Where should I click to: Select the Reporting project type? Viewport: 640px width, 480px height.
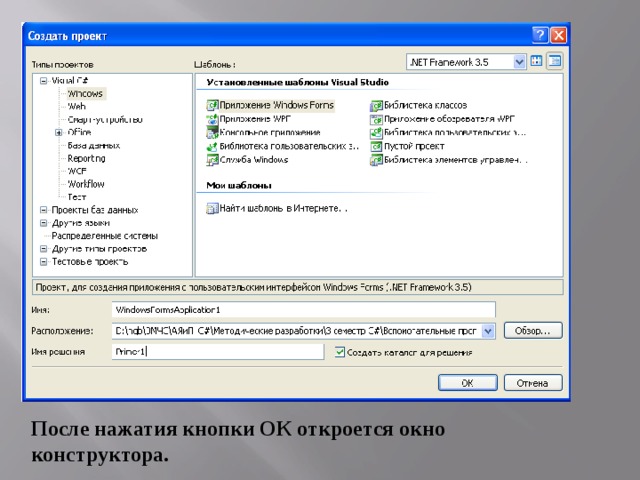pyautogui.click(x=86, y=158)
